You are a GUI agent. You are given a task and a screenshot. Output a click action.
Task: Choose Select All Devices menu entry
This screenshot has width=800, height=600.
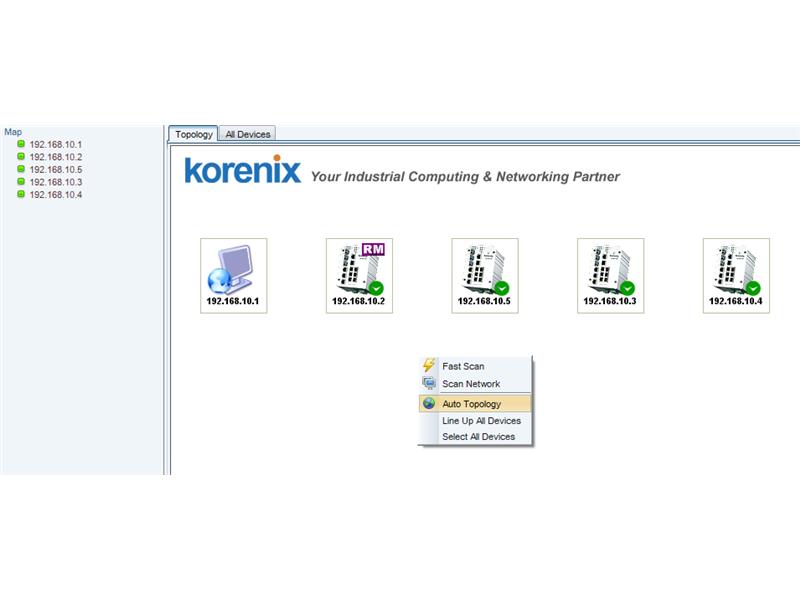[476, 437]
